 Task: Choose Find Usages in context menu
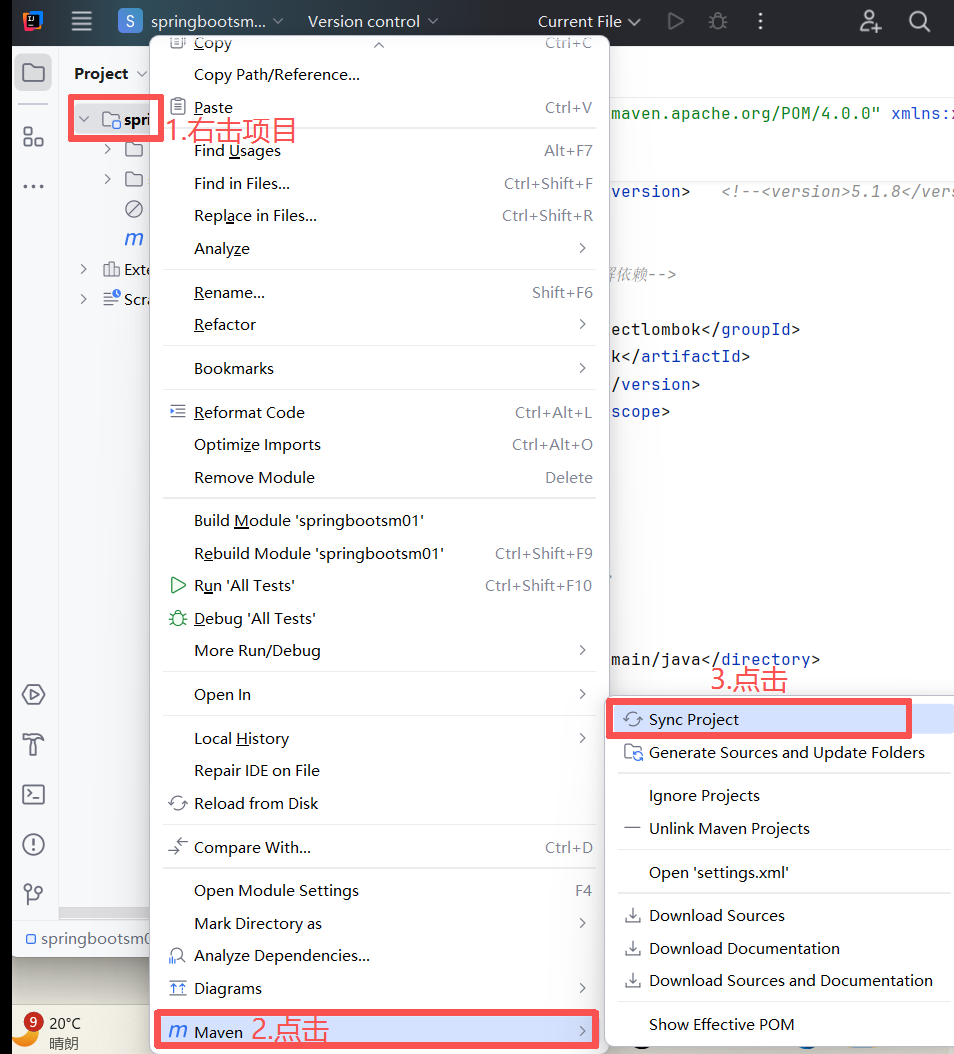coord(379,151)
